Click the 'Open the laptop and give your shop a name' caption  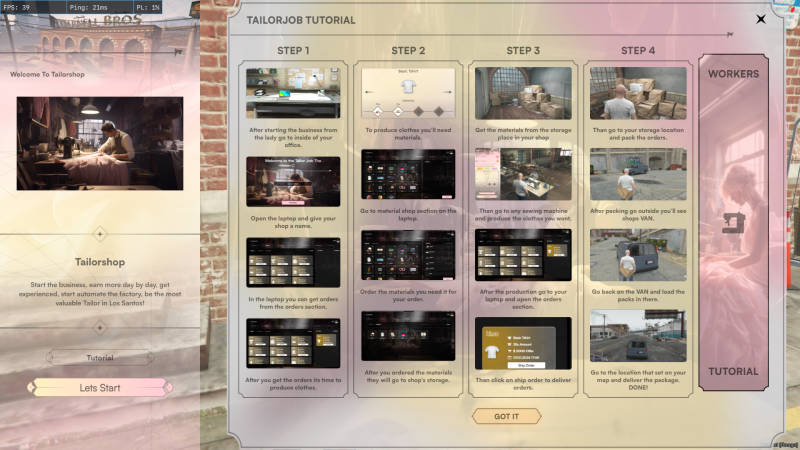coord(293,222)
